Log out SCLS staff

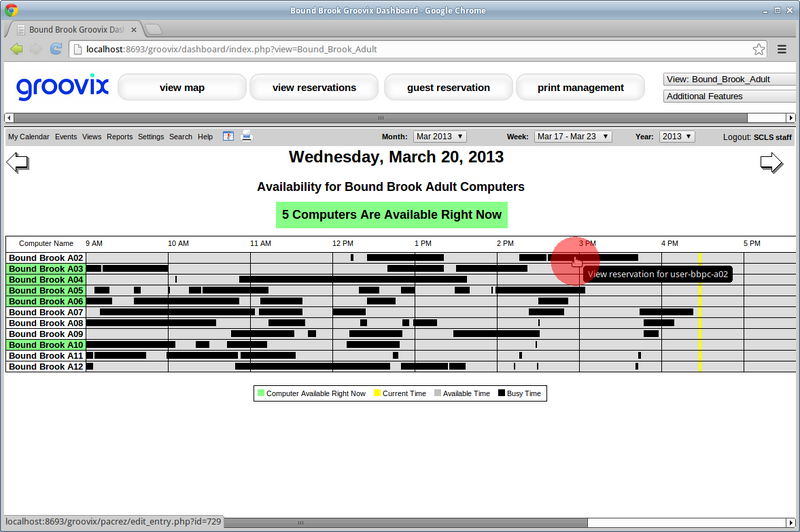757,137
